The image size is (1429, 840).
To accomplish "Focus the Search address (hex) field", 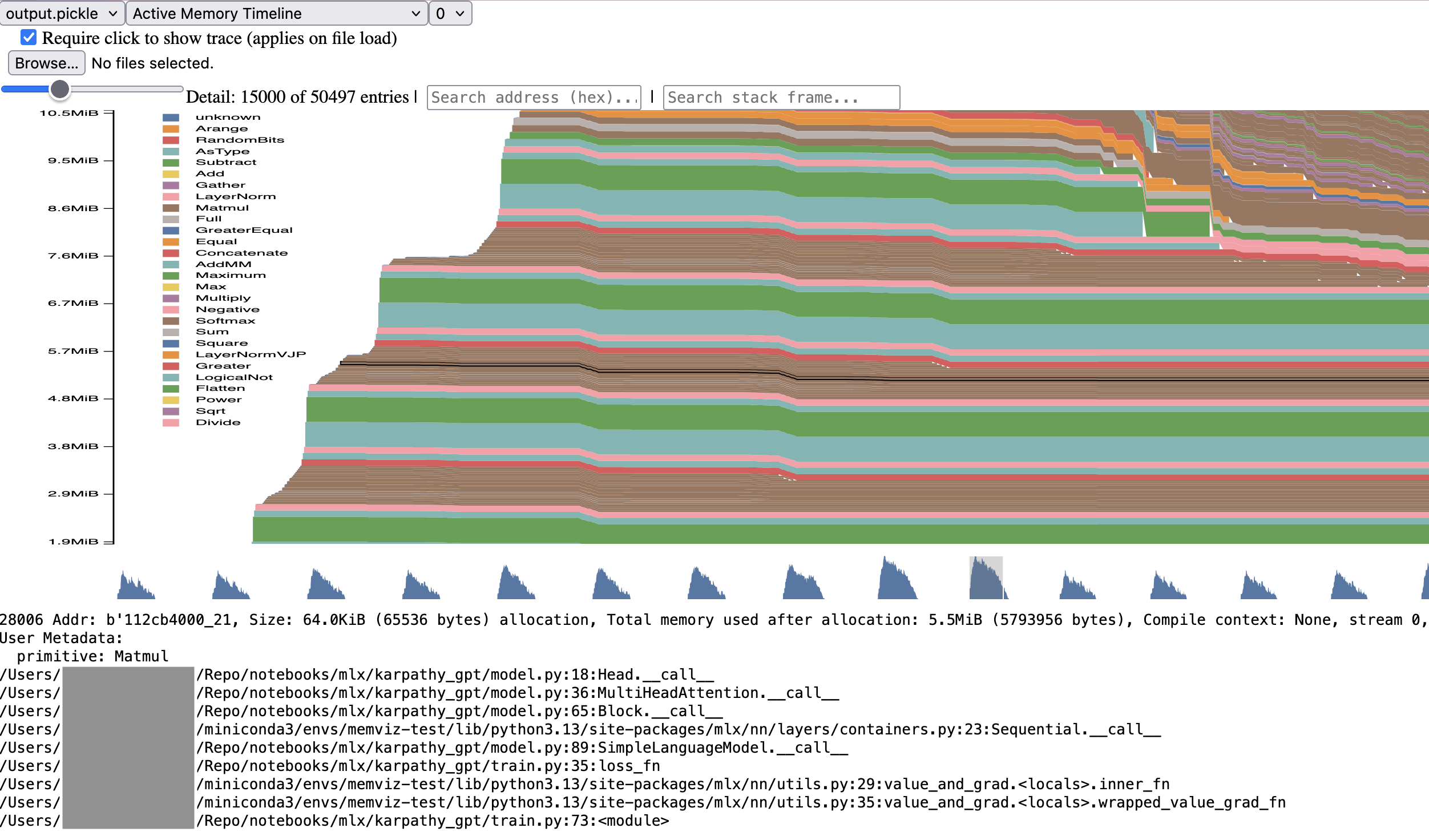I will [x=534, y=98].
